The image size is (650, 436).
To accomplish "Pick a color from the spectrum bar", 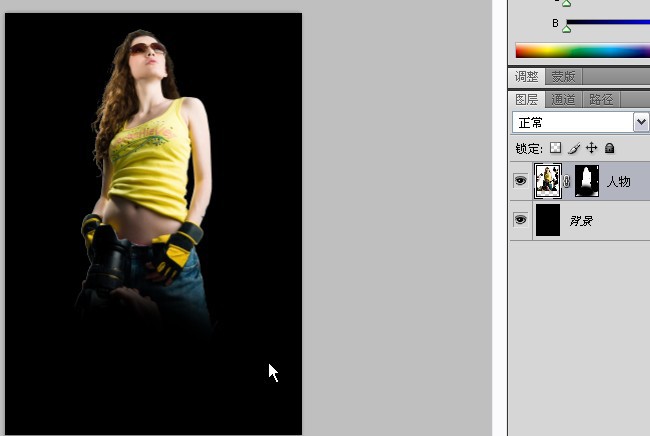I will coord(582,51).
